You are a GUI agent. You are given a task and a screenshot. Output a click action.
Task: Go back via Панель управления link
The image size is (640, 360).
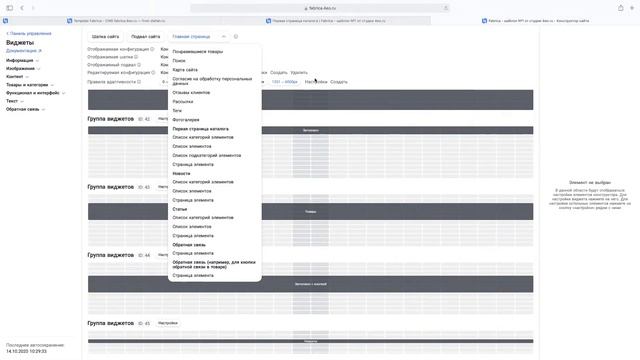point(29,33)
